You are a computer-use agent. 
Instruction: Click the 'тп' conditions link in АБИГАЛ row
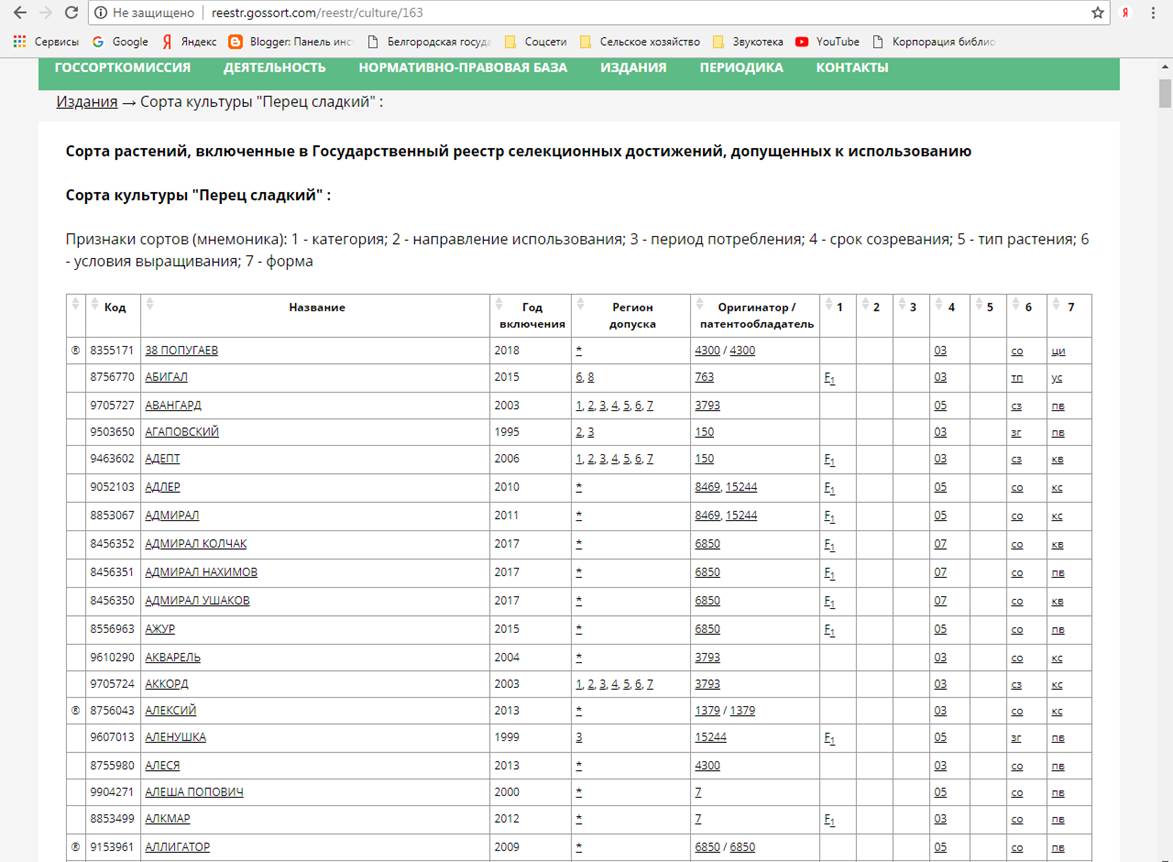(1017, 379)
